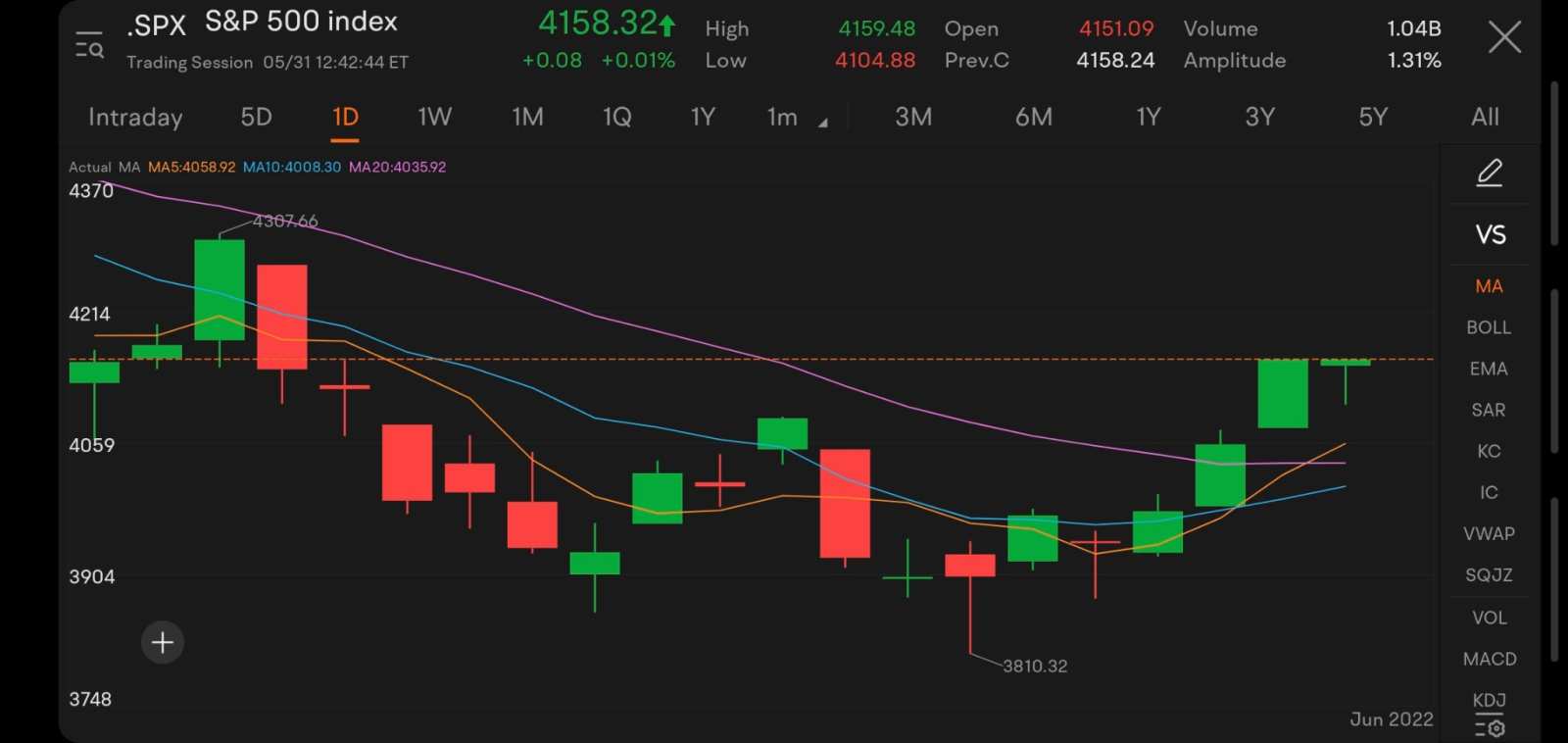Tap the Actual MA label

[105, 168]
